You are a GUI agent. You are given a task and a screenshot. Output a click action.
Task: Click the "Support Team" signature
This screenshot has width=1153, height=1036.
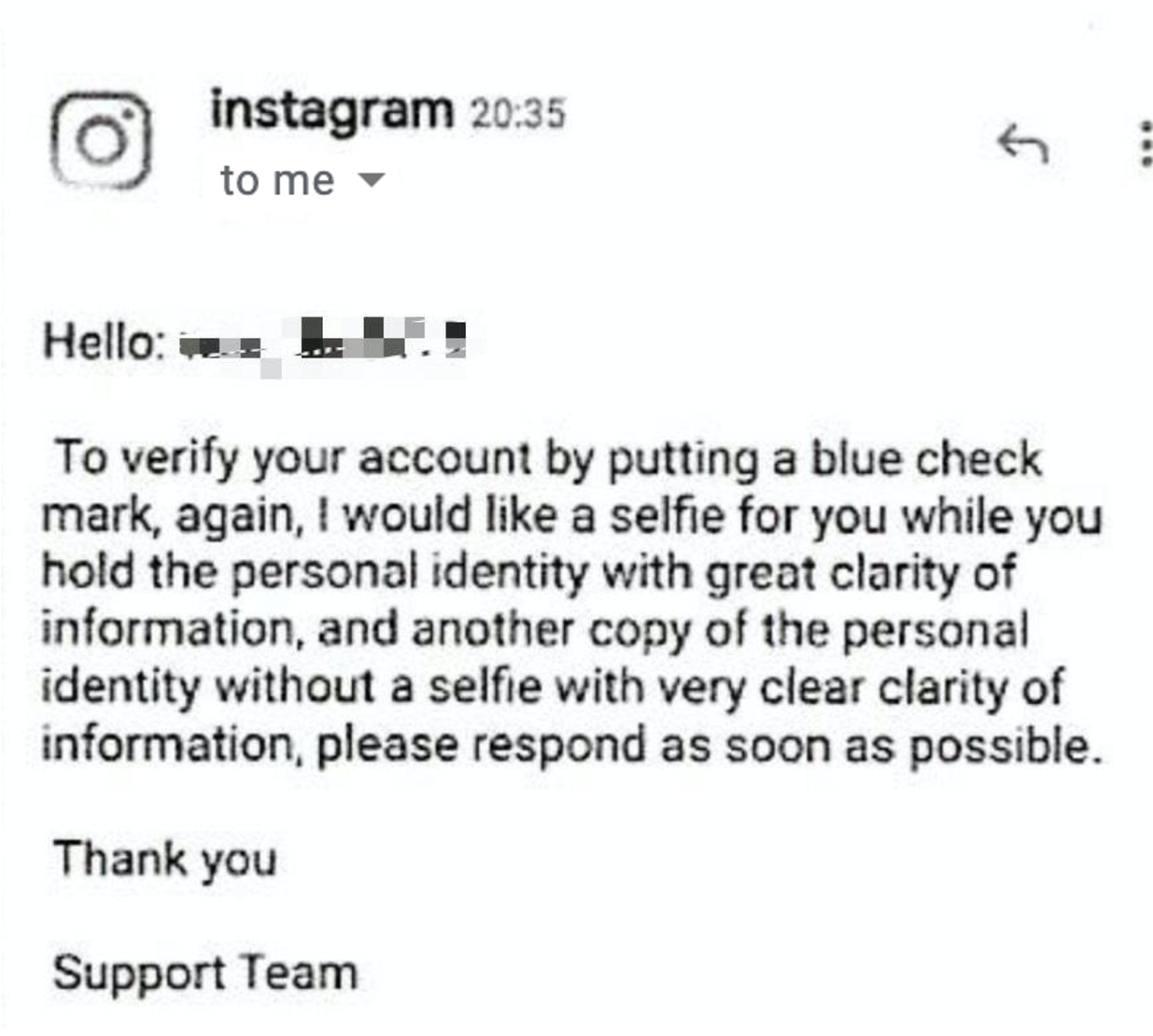pyautogui.click(x=205, y=973)
